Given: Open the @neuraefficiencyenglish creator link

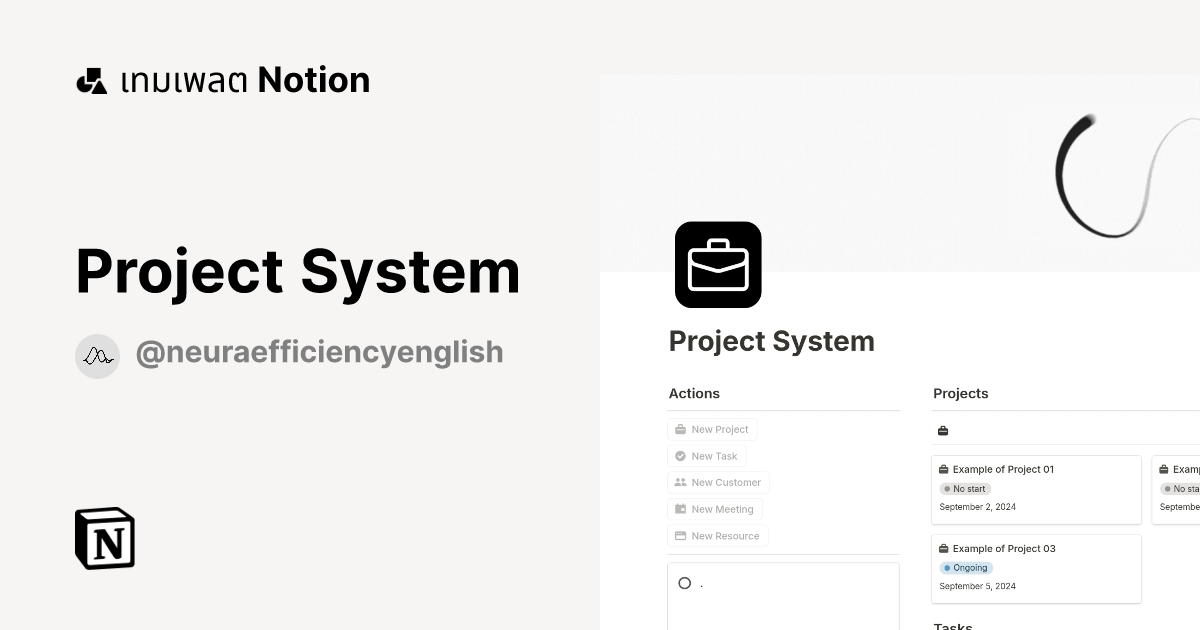Looking at the screenshot, I should pos(319,353).
